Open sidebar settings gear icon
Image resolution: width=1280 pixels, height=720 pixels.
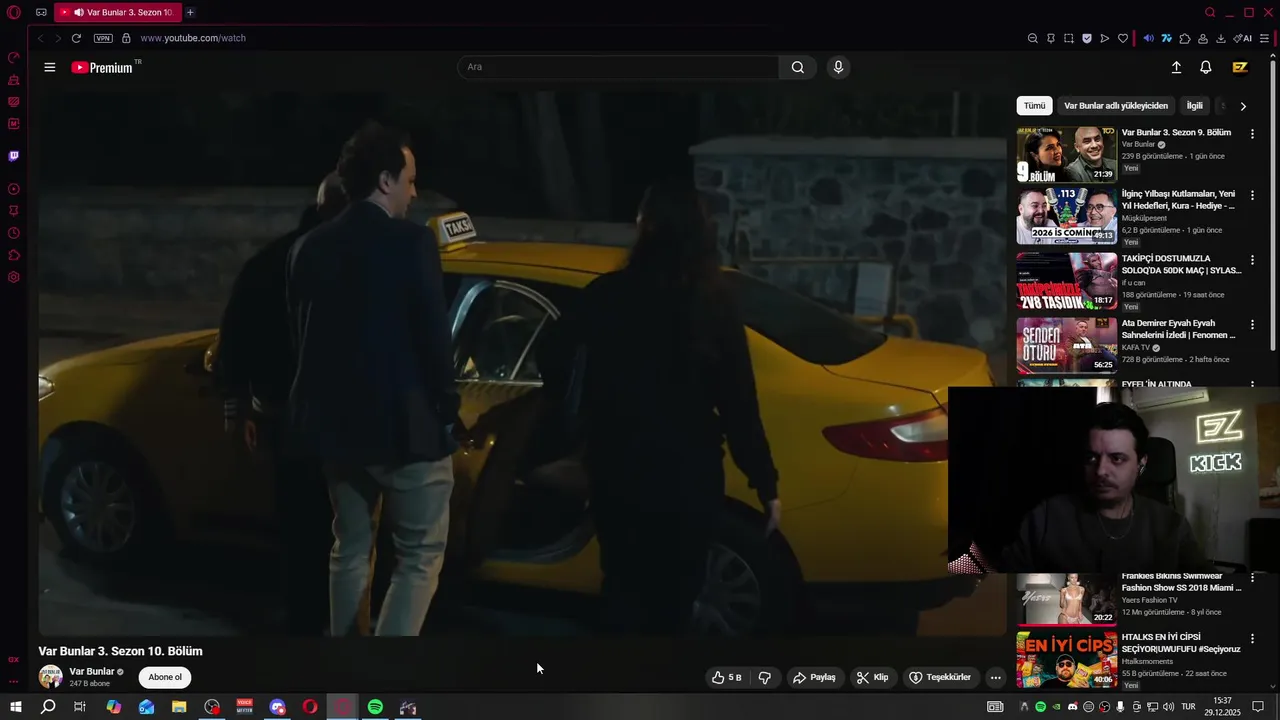pos(14,277)
